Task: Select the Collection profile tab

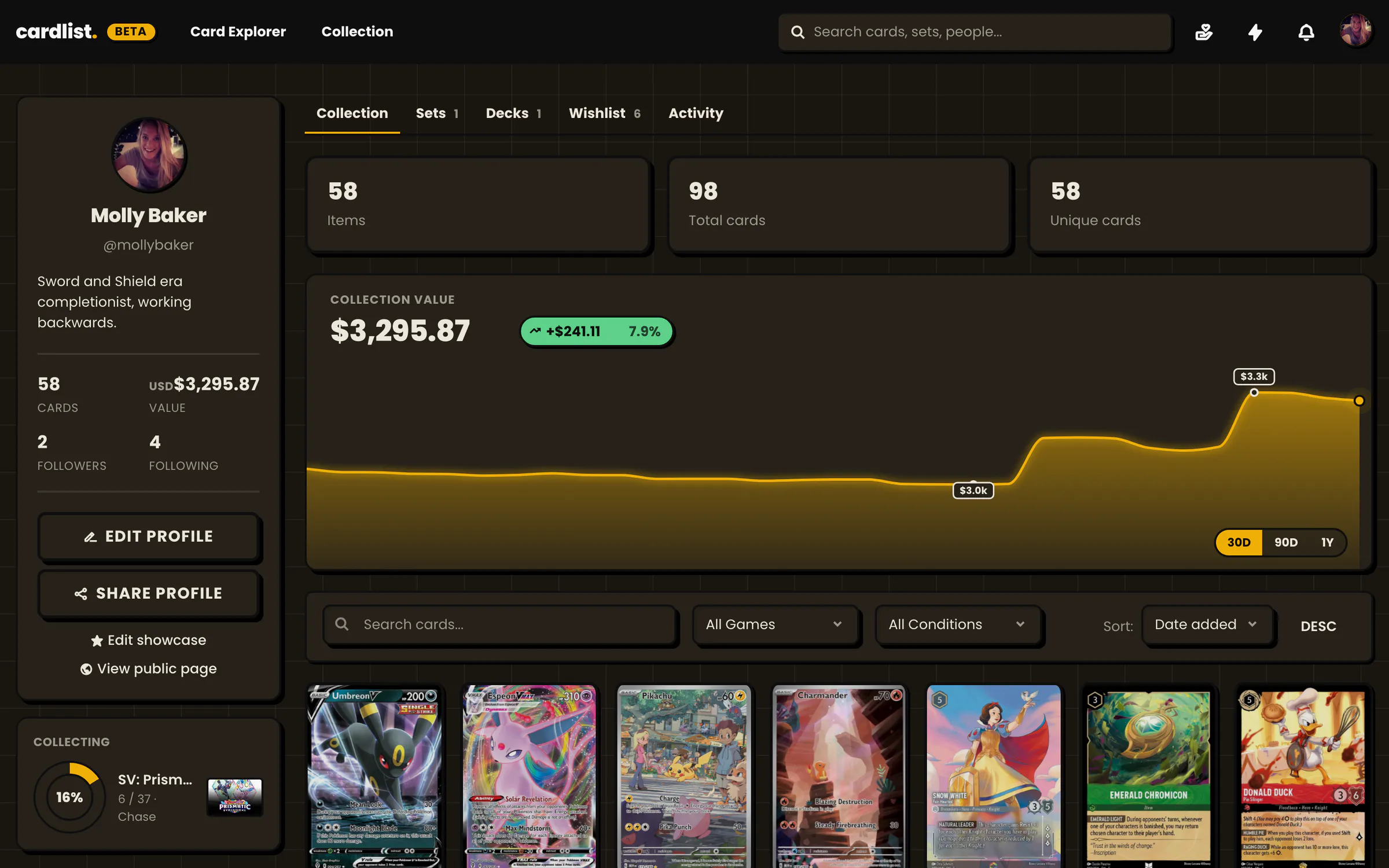Action: pos(352,113)
